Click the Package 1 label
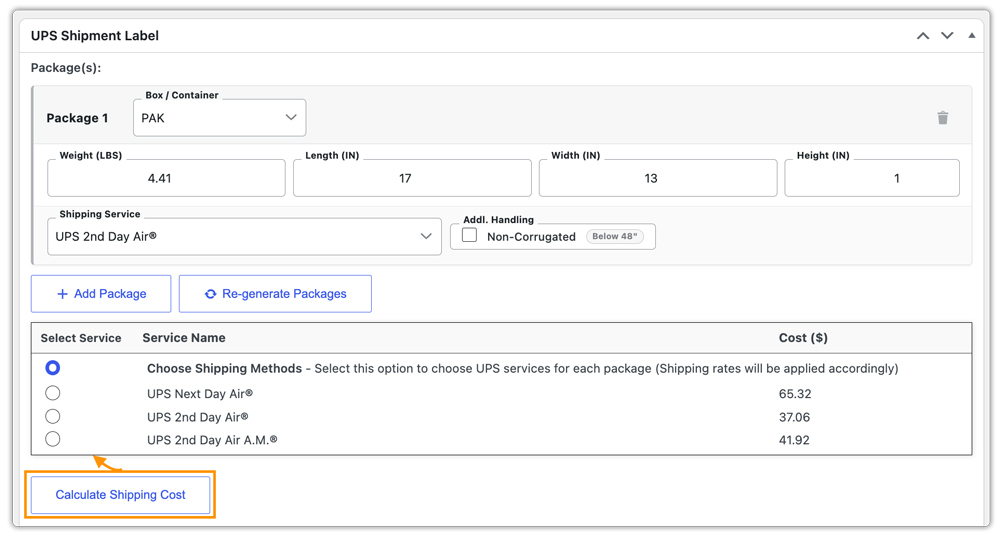 click(77, 118)
